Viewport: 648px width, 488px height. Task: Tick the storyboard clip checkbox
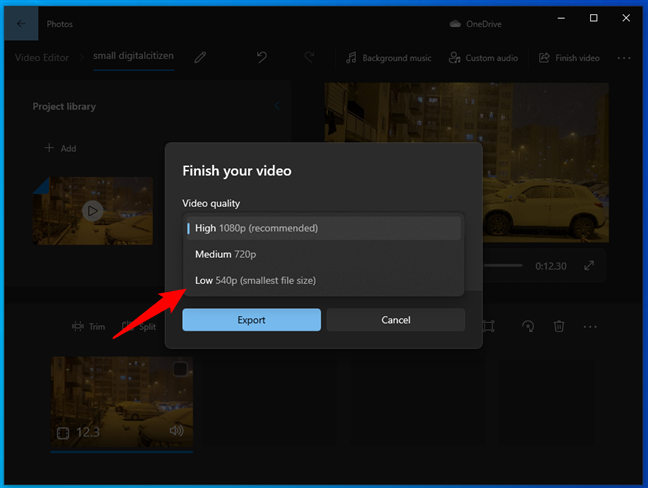pyautogui.click(x=180, y=369)
